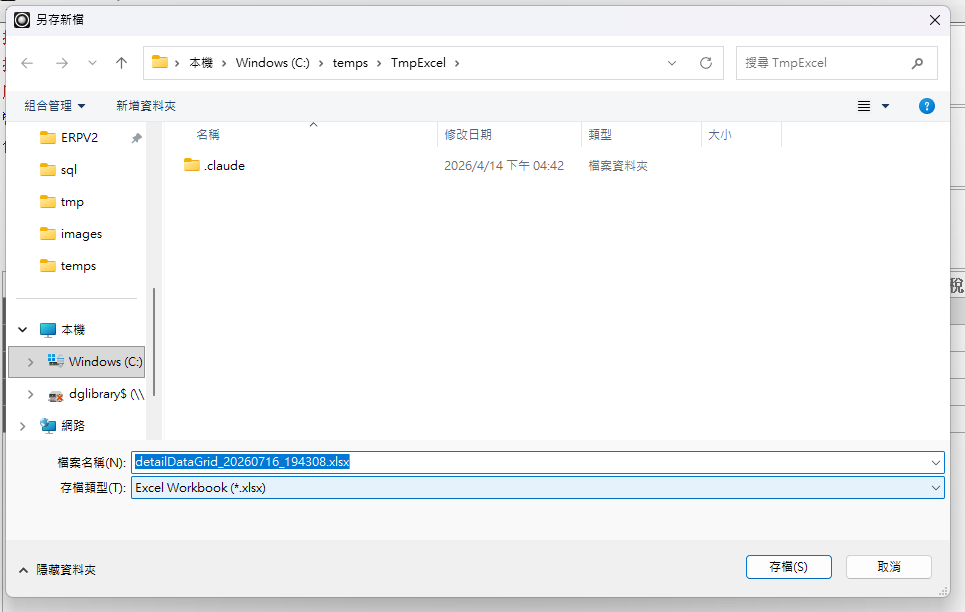Collapse the 本機 tree node

click(23, 329)
